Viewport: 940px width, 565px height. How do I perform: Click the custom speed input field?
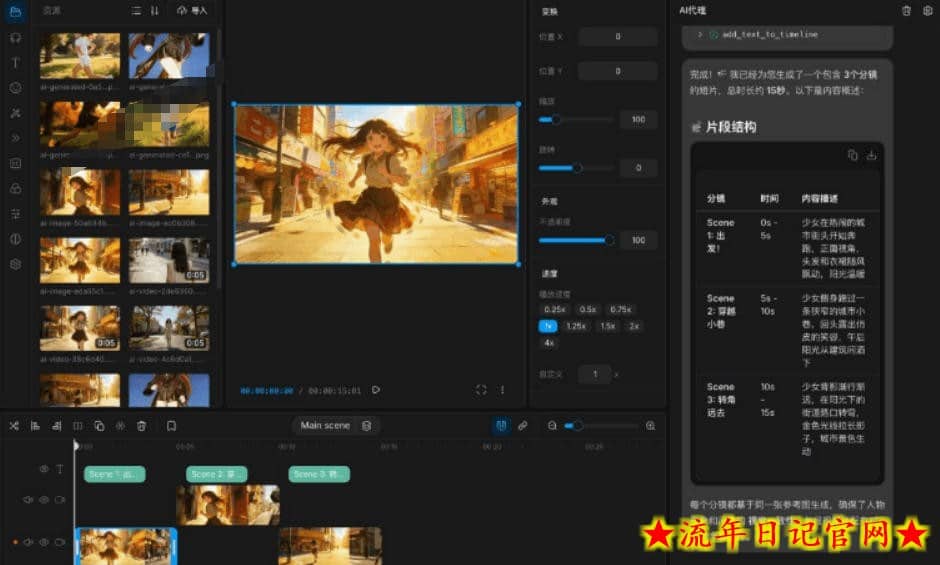pyautogui.click(x=595, y=374)
